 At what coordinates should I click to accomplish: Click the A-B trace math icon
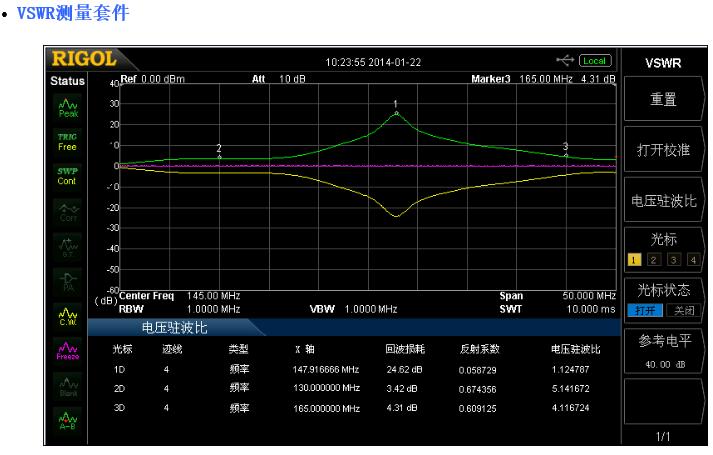pos(67,421)
